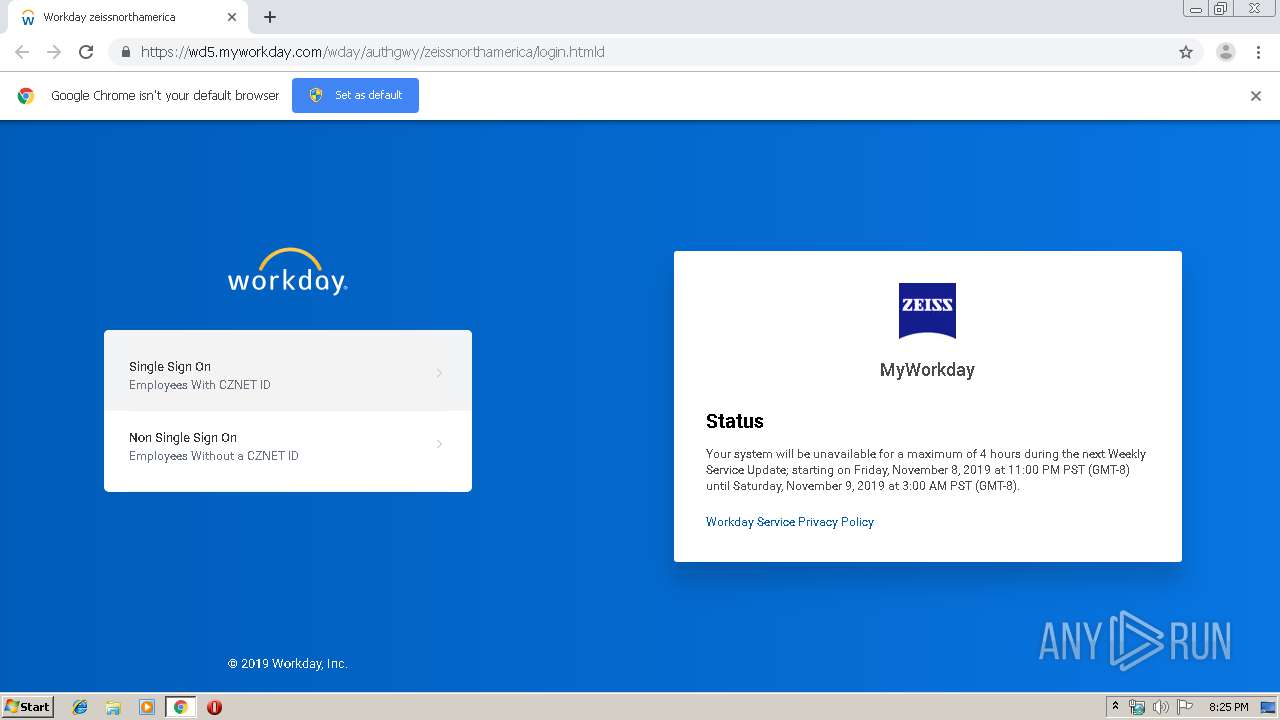Click the network tray icon
Viewport: 1280px width, 720px height.
pos(1137,707)
